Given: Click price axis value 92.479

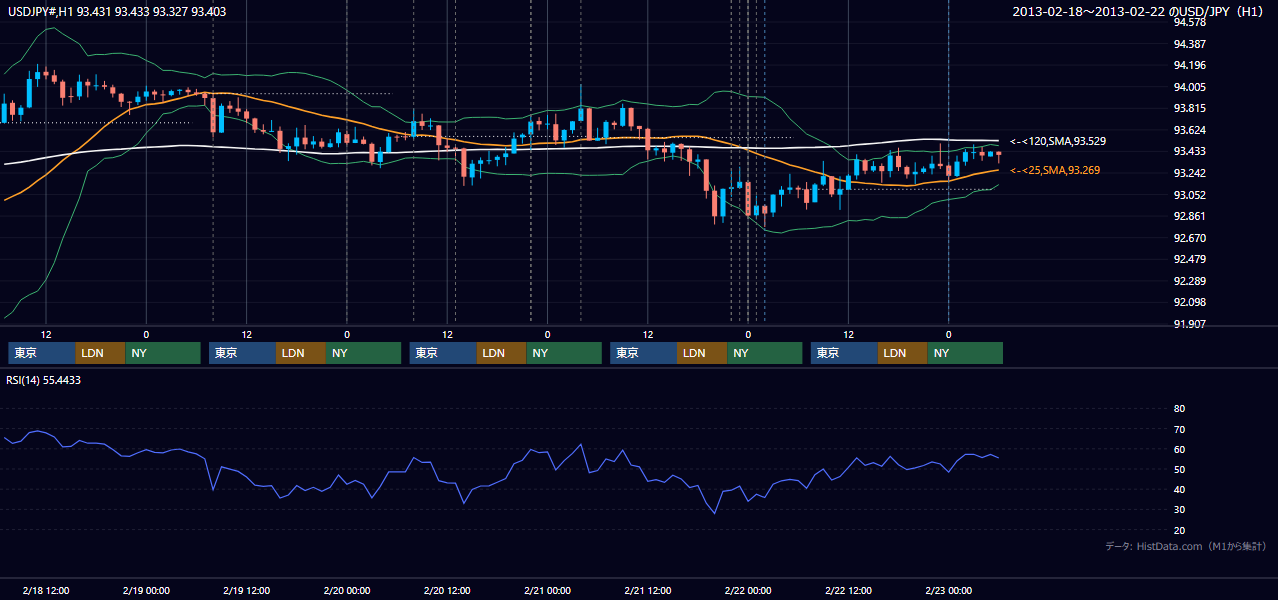Looking at the screenshot, I should (x=1189, y=259).
